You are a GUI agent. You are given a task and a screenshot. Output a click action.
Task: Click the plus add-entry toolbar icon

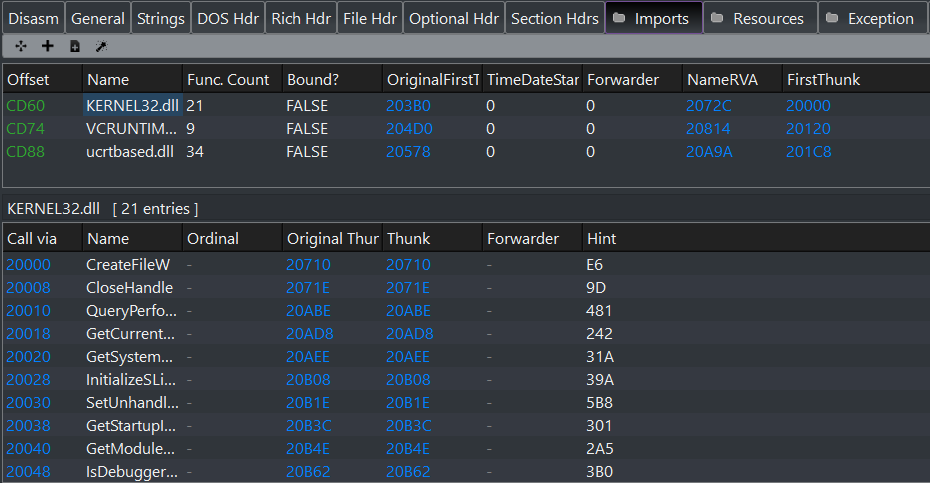coord(47,46)
